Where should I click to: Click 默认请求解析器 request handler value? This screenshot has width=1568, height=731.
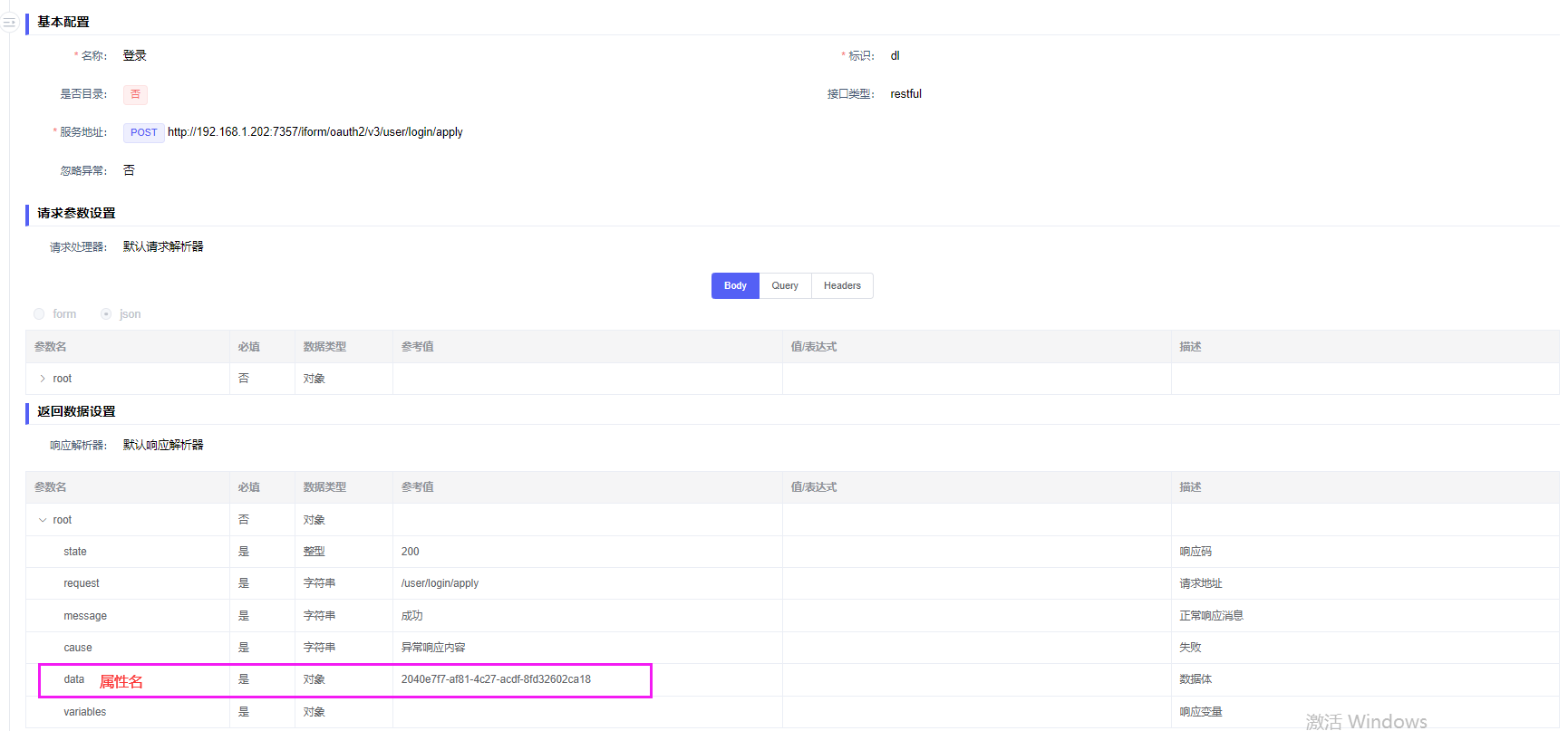pos(163,246)
